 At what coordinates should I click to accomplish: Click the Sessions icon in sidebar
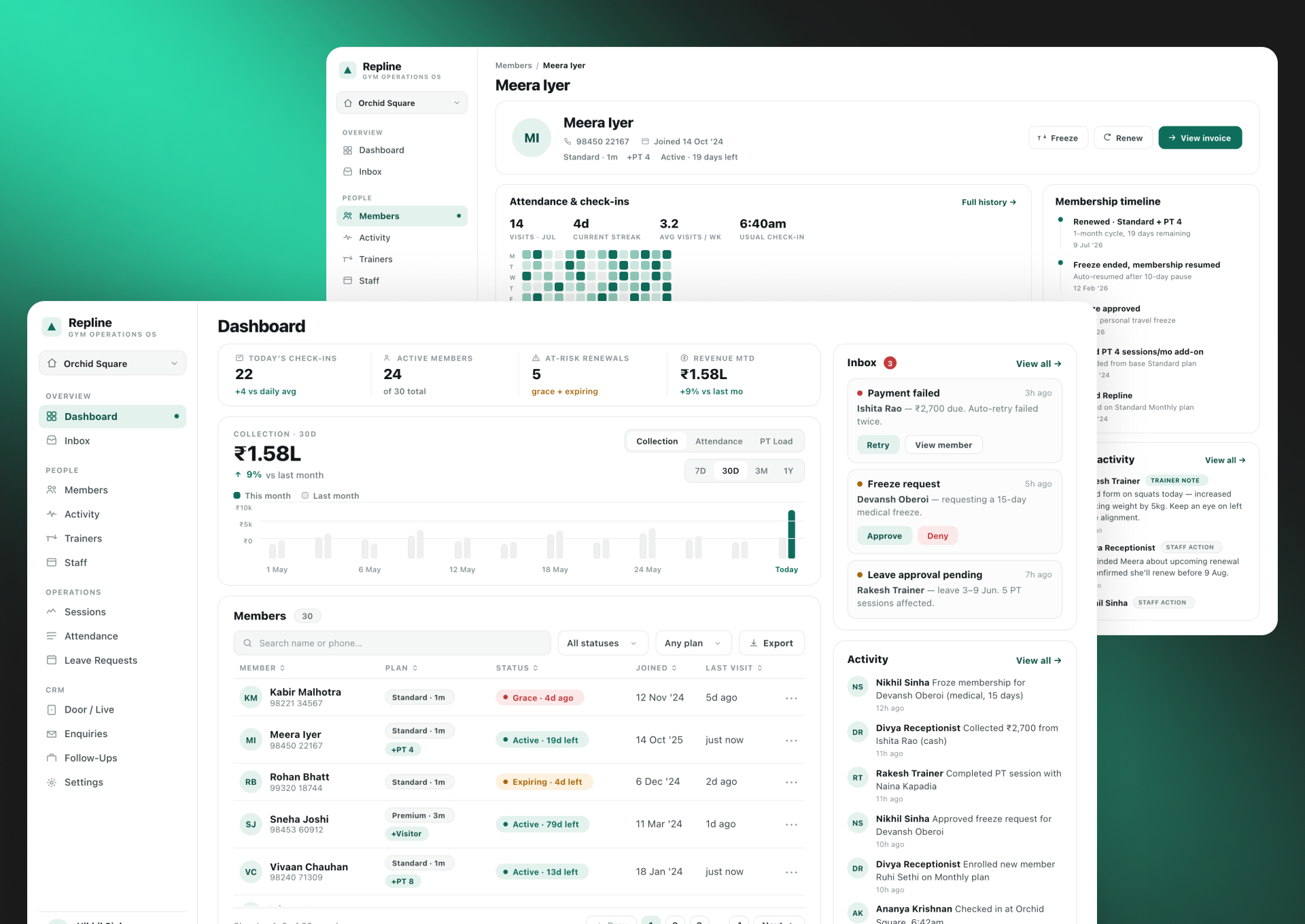52,611
